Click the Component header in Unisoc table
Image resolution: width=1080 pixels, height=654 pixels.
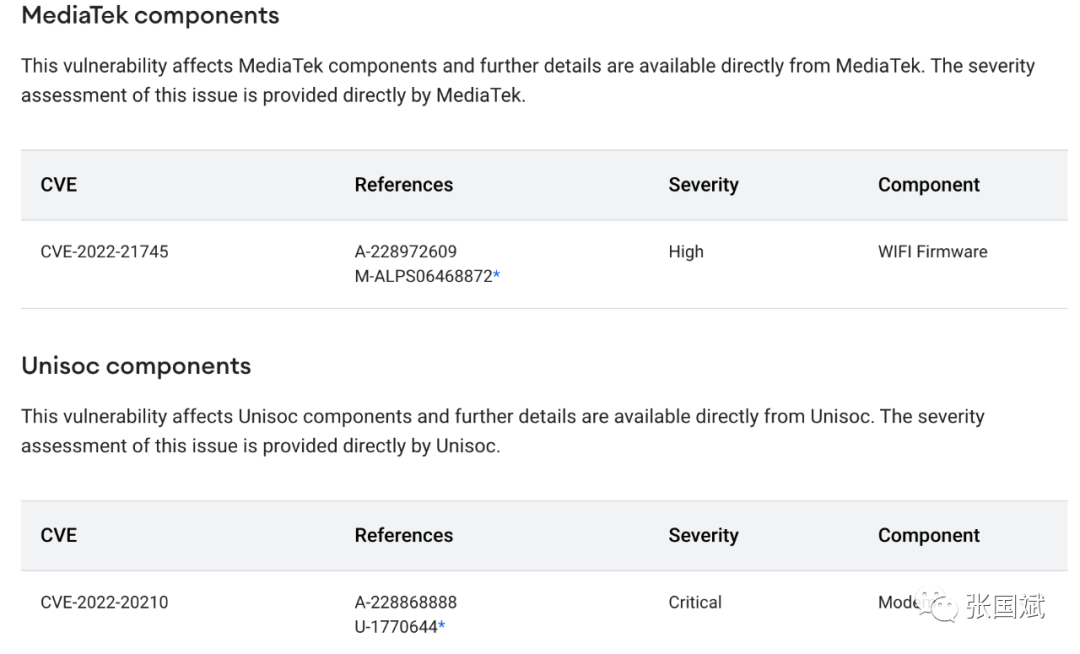(x=928, y=536)
